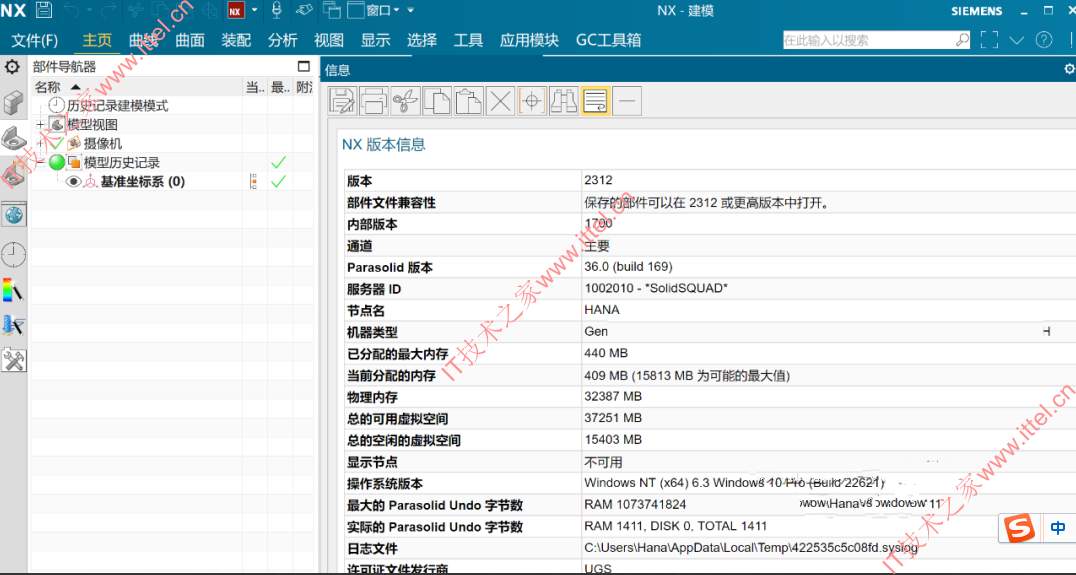Open the quick access toolbar options arrow
Image resolution: width=1076 pixels, height=575 pixels.
coord(410,10)
